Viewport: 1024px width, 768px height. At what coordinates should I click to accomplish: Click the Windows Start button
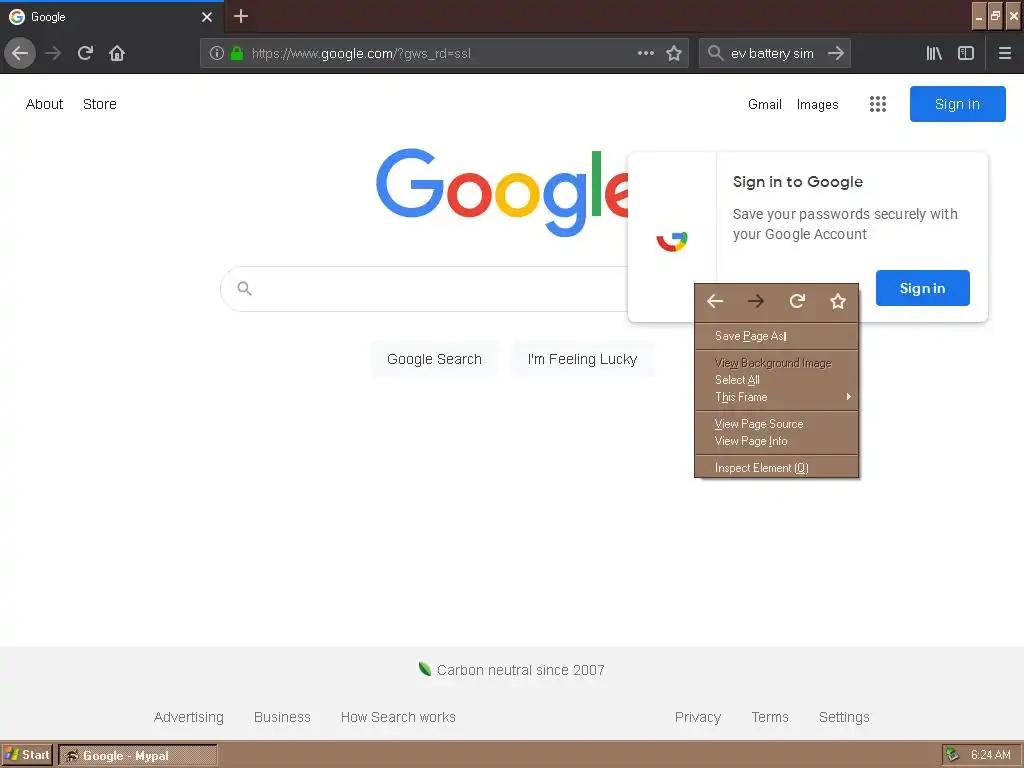(x=27, y=755)
